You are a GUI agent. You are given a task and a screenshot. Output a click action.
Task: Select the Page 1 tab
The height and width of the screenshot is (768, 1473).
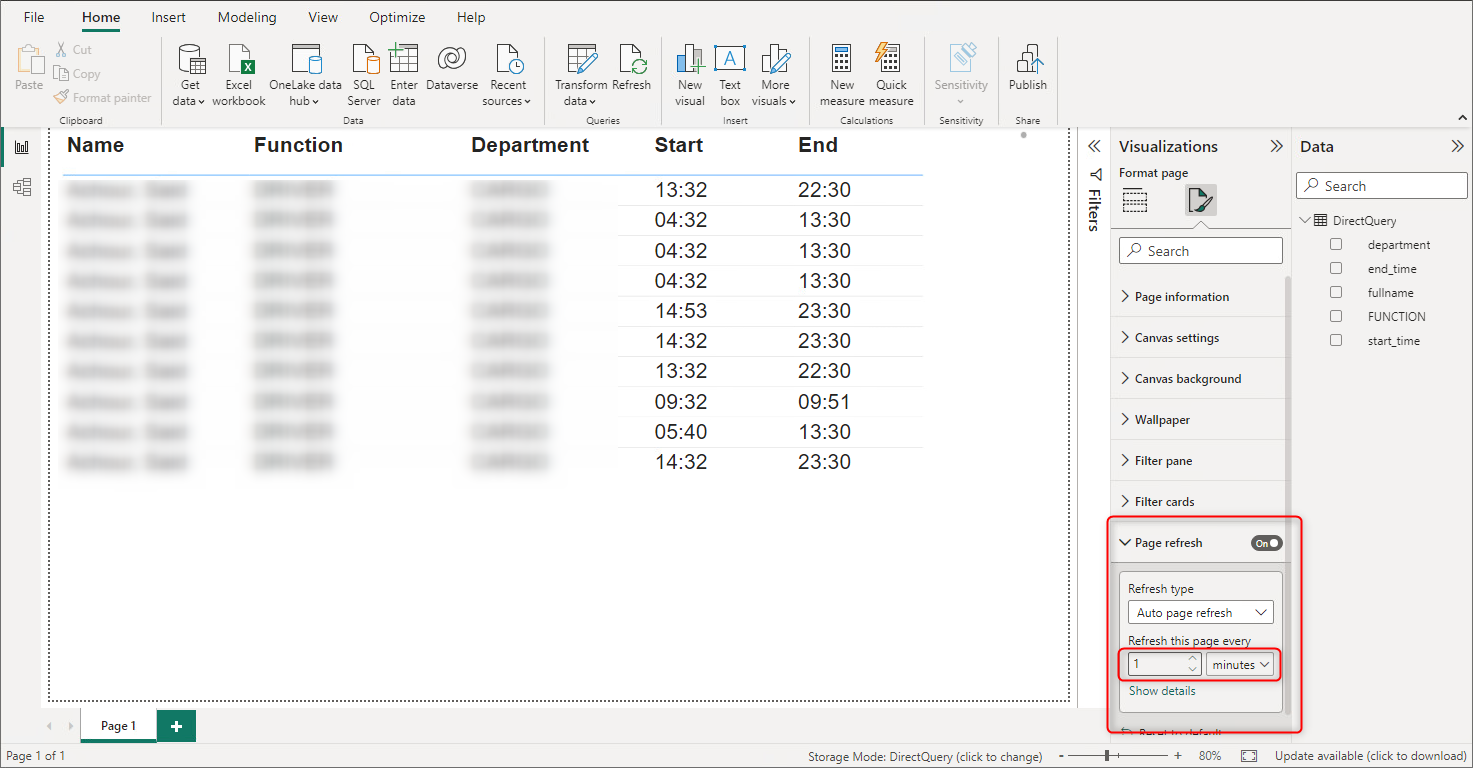[118, 726]
